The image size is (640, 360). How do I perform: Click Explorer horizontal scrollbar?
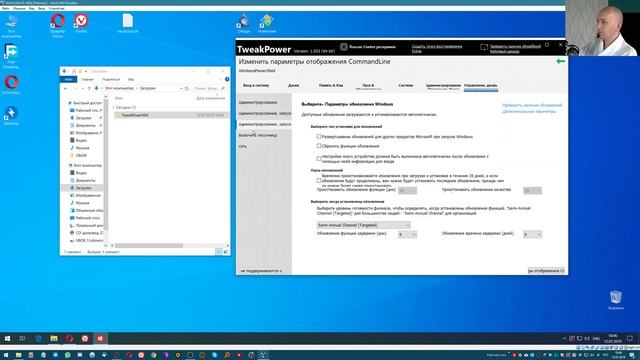coord(149,246)
